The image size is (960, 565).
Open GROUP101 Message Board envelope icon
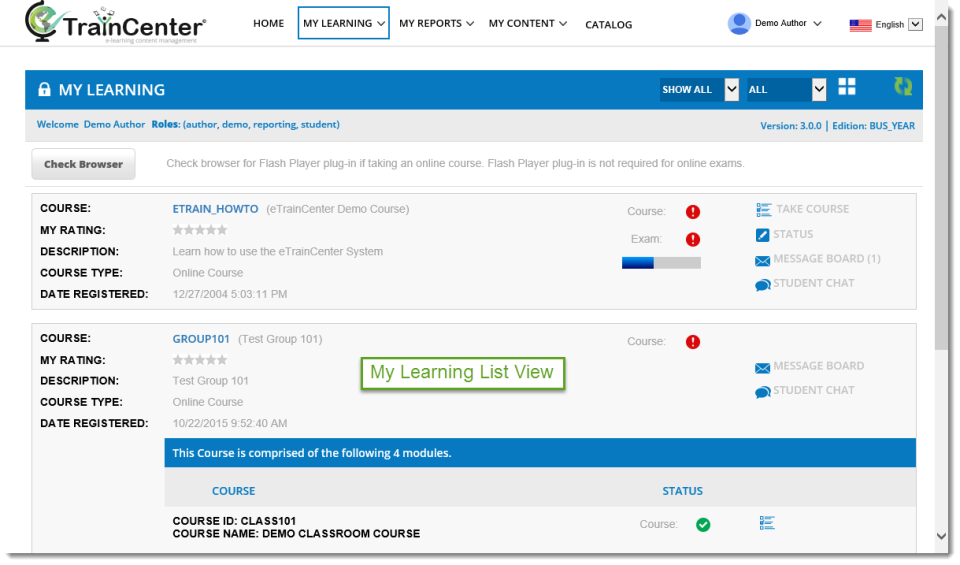763,368
